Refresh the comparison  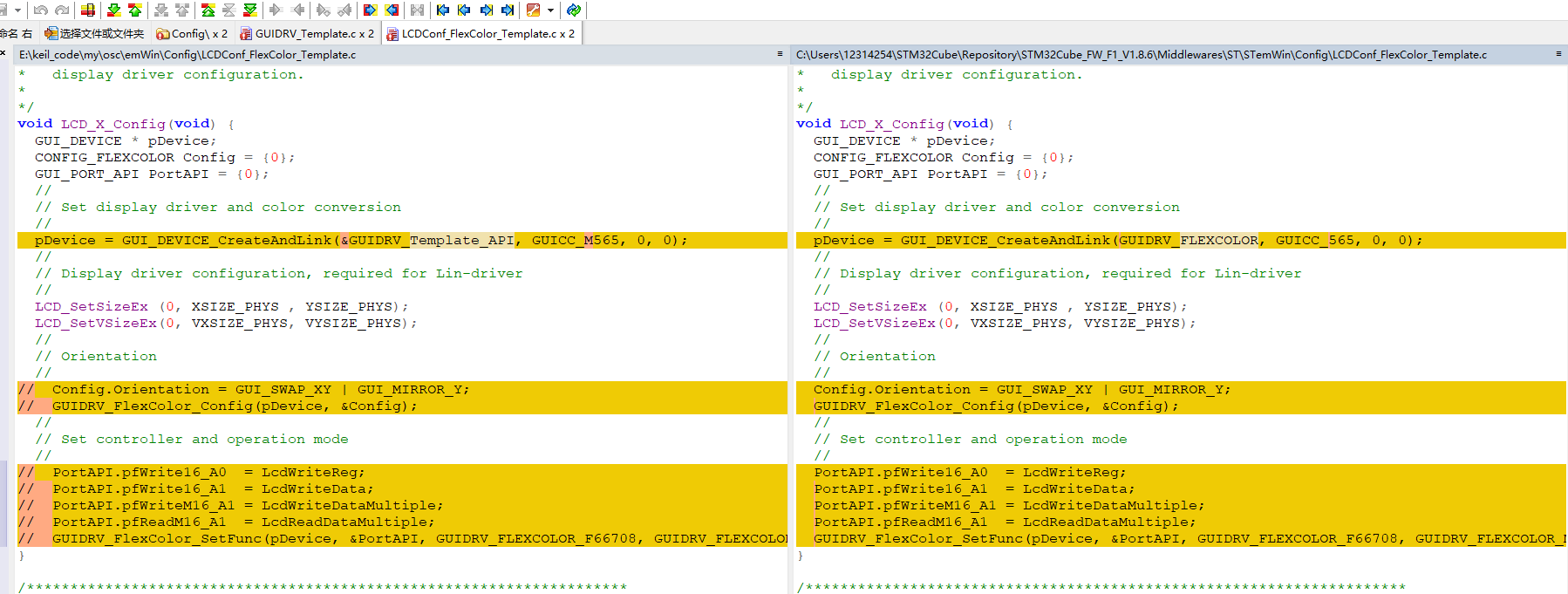point(573,10)
